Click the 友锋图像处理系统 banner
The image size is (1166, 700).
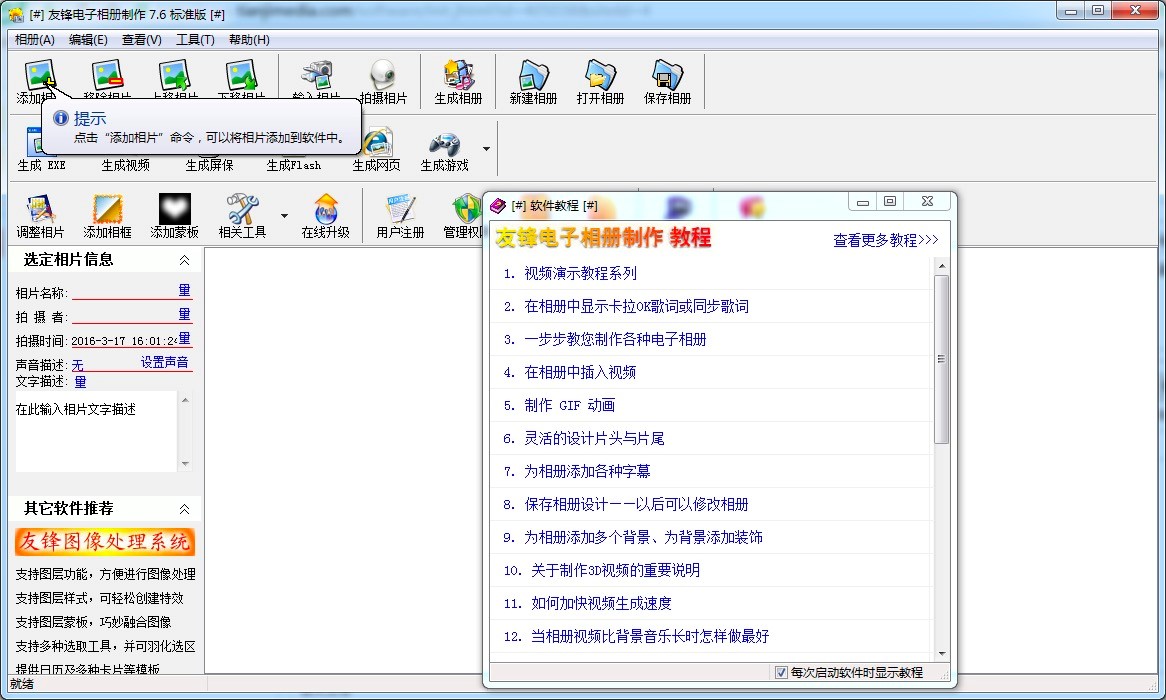click(105, 542)
